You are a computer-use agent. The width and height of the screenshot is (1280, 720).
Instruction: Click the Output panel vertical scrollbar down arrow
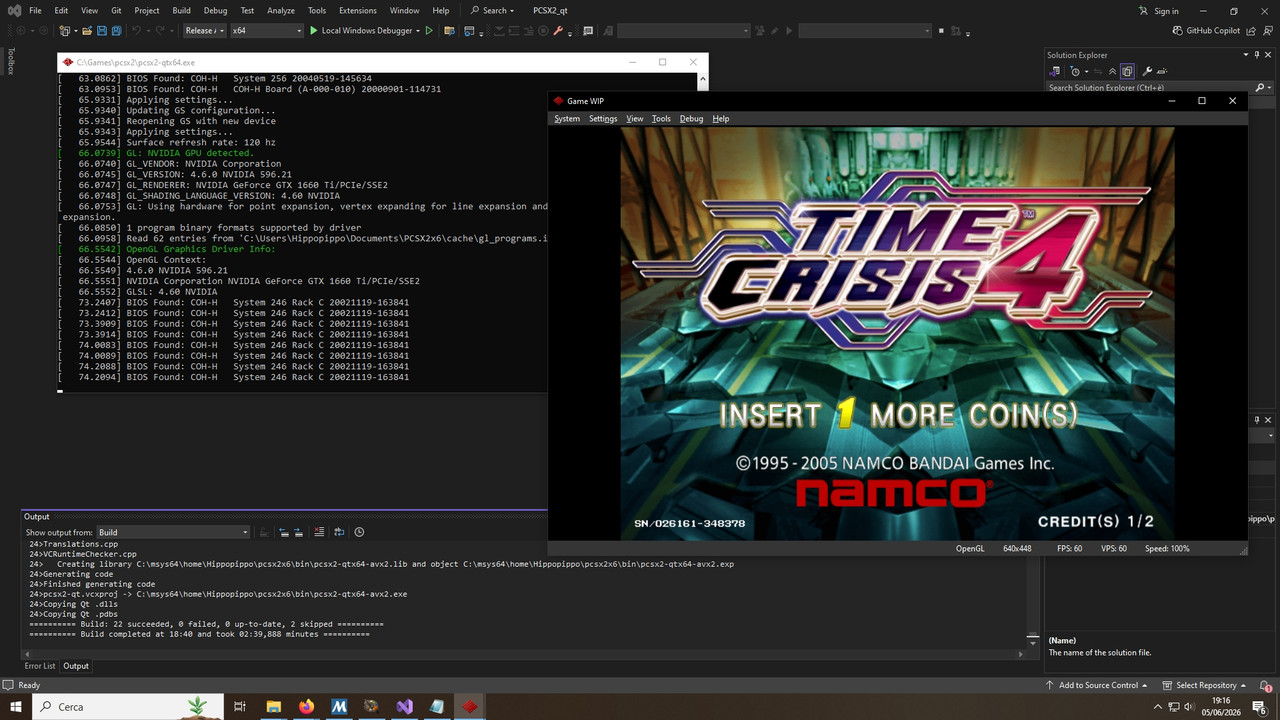tap(1033, 645)
